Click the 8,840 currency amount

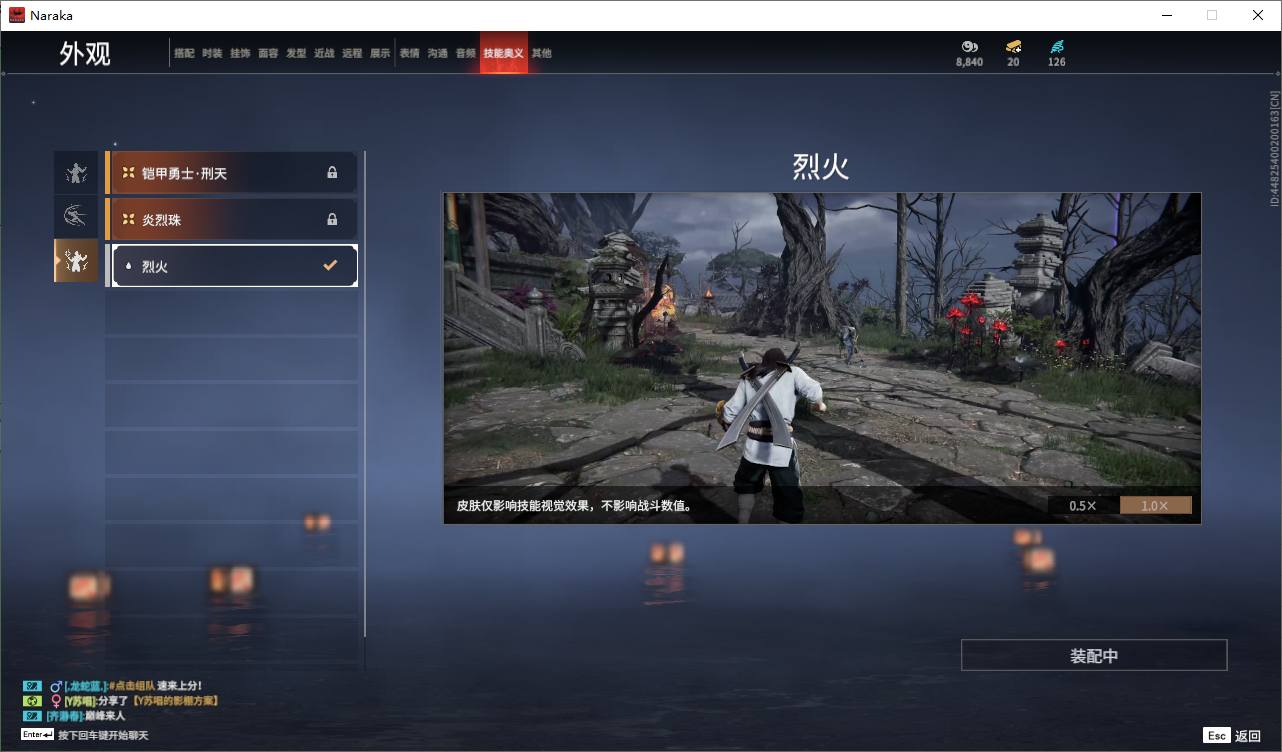pos(969,62)
